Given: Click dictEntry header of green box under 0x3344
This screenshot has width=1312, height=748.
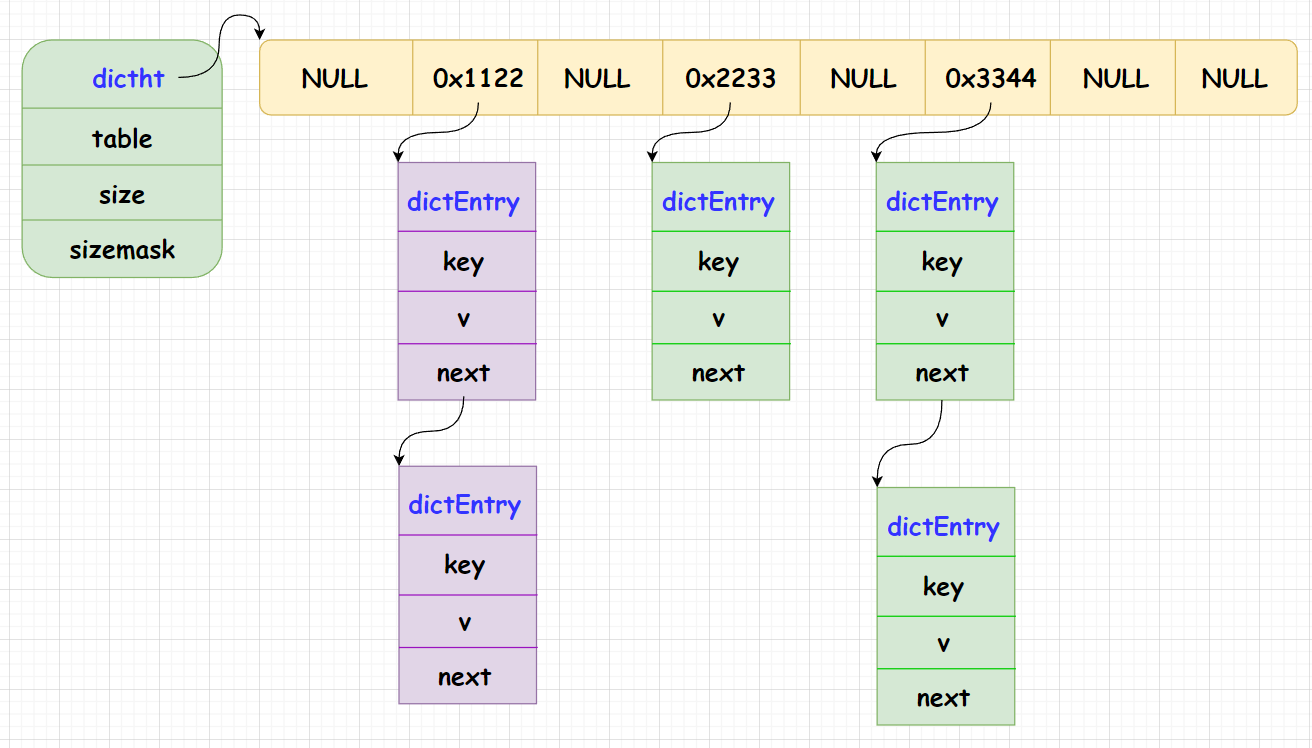Looking at the screenshot, I should point(945,197).
